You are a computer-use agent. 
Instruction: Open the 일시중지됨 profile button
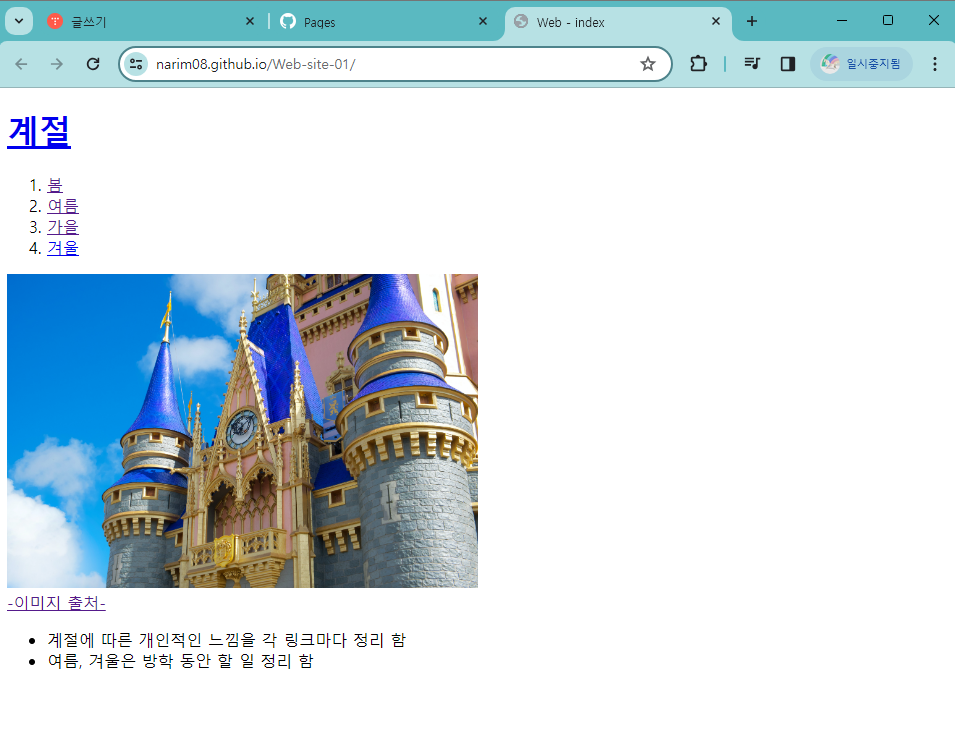tap(861, 64)
